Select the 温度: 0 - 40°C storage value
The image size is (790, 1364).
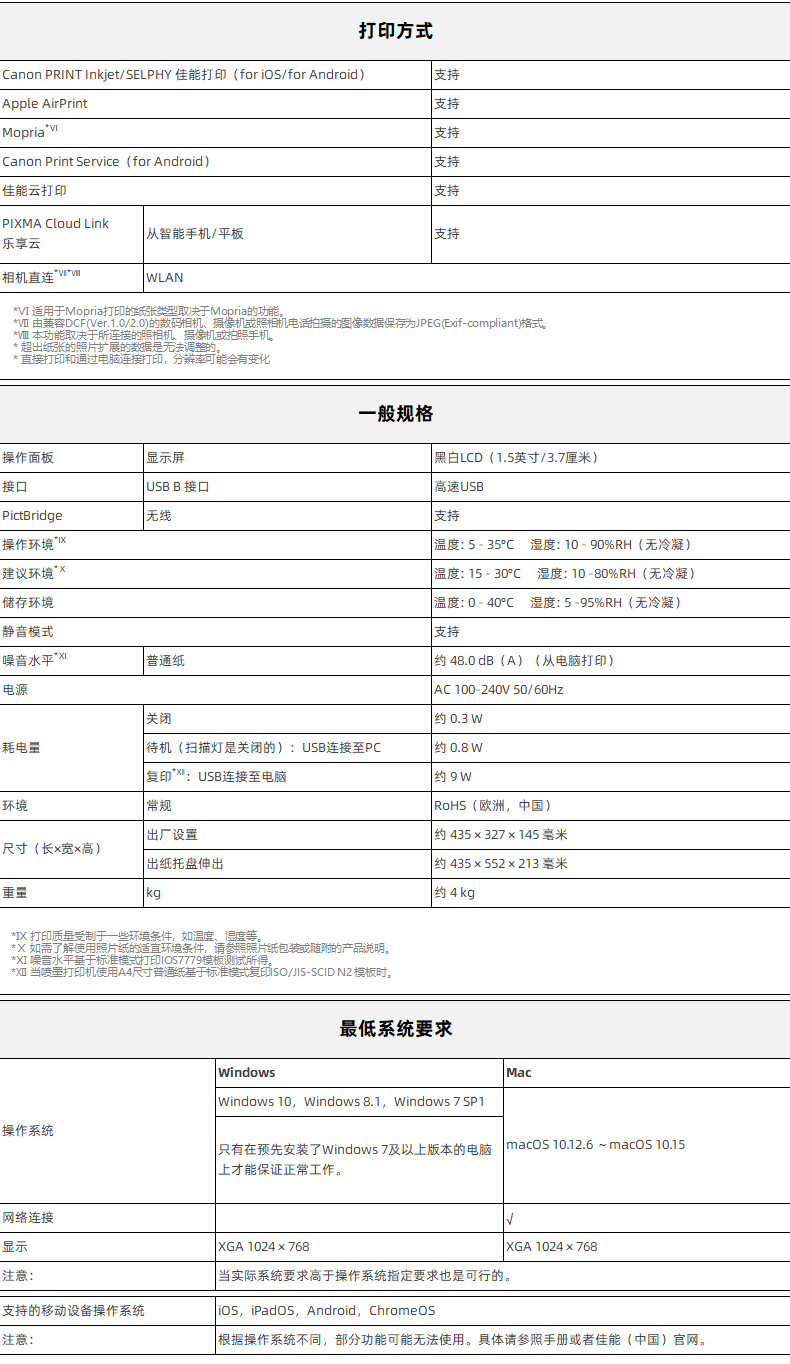tap(558, 602)
